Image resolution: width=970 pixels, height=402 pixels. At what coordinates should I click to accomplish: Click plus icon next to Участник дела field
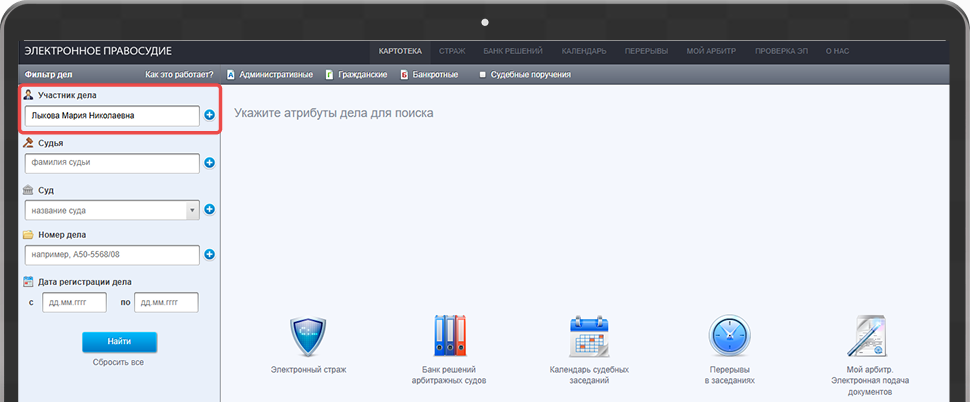(210, 115)
